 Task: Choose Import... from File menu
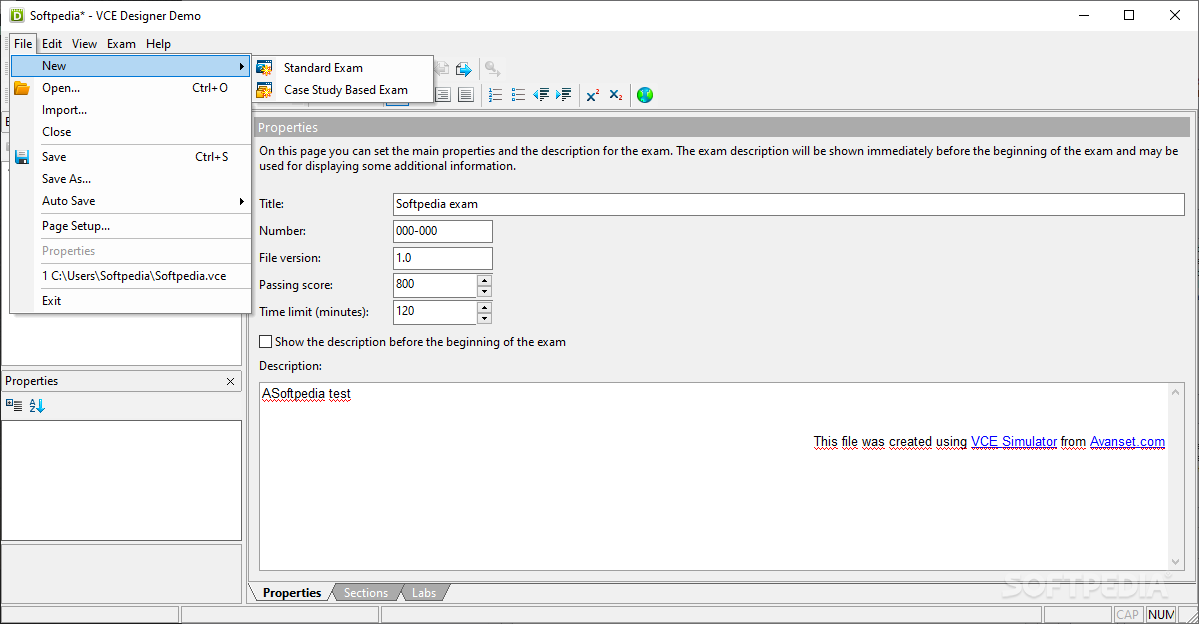click(x=132, y=110)
